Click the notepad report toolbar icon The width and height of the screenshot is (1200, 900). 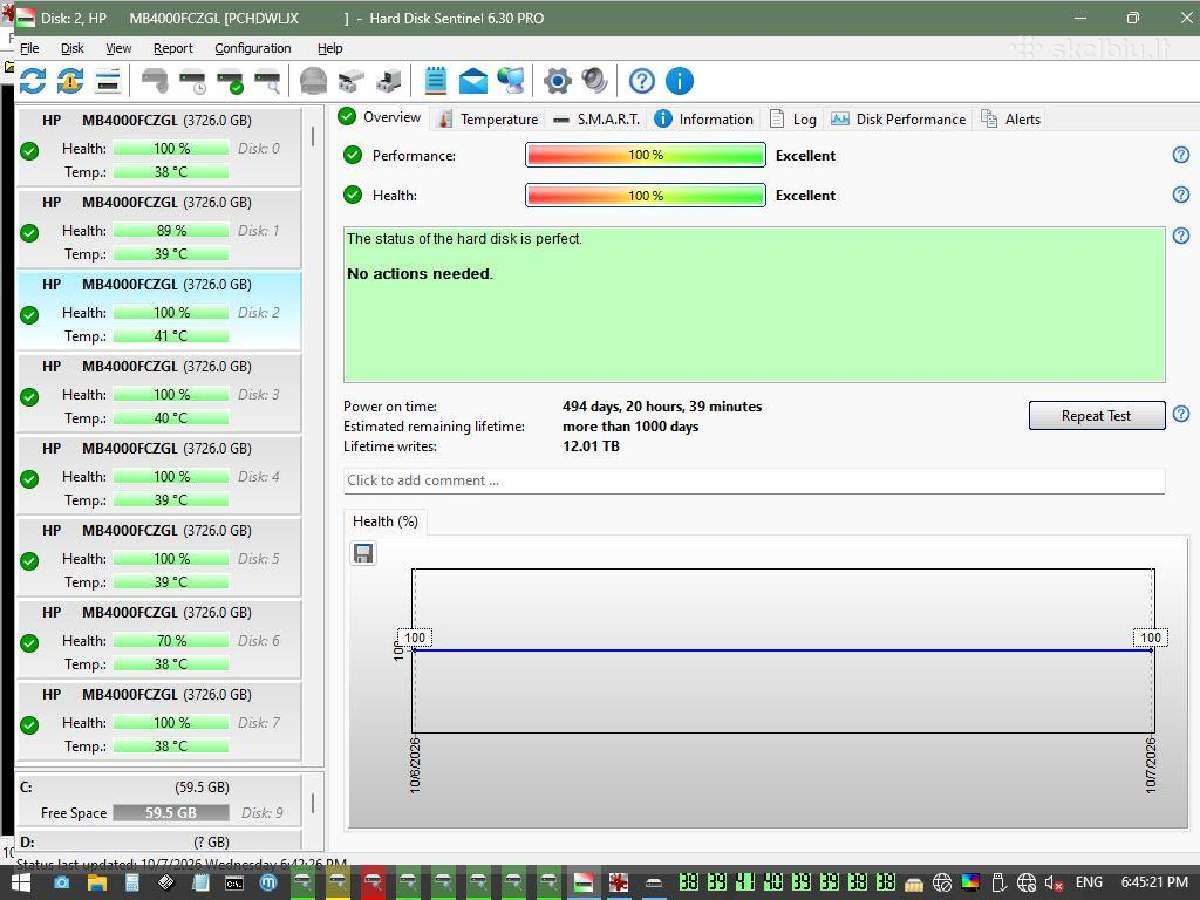click(435, 81)
